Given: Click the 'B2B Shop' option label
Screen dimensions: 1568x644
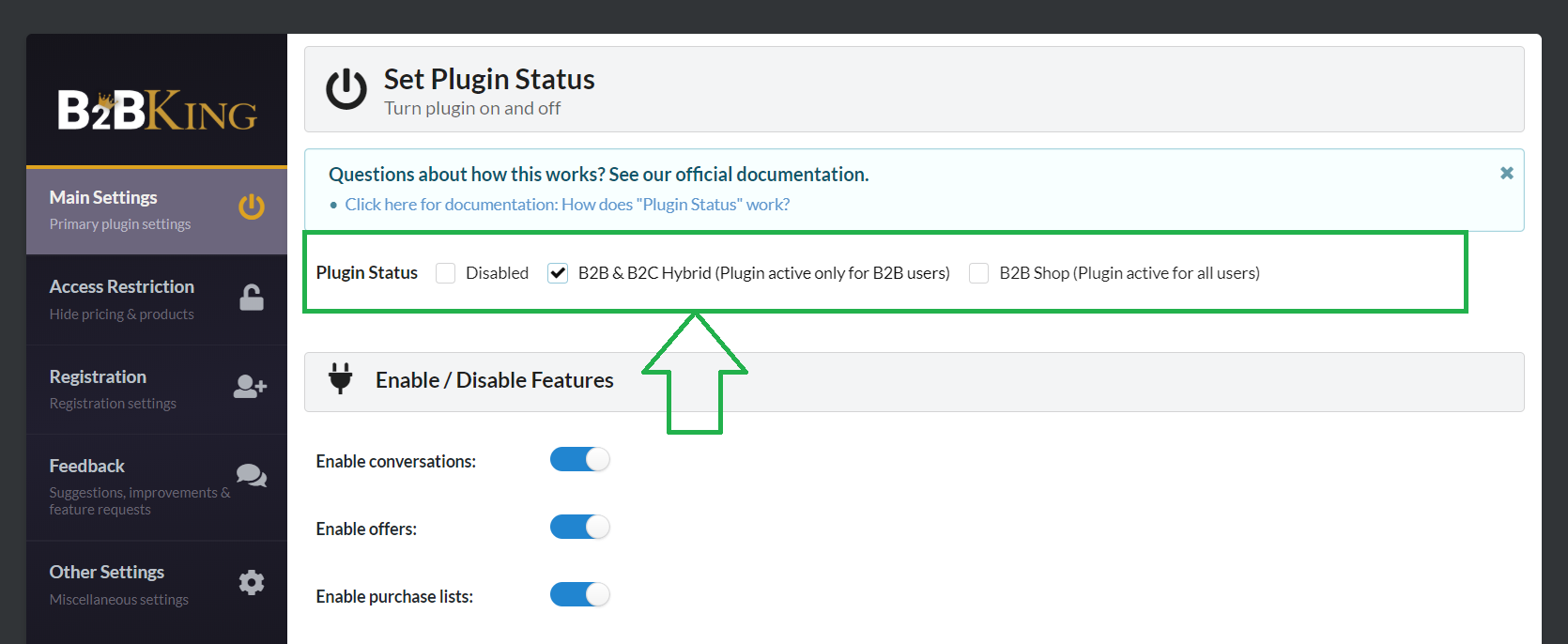Looking at the screenshot, I should point(1130,273).
